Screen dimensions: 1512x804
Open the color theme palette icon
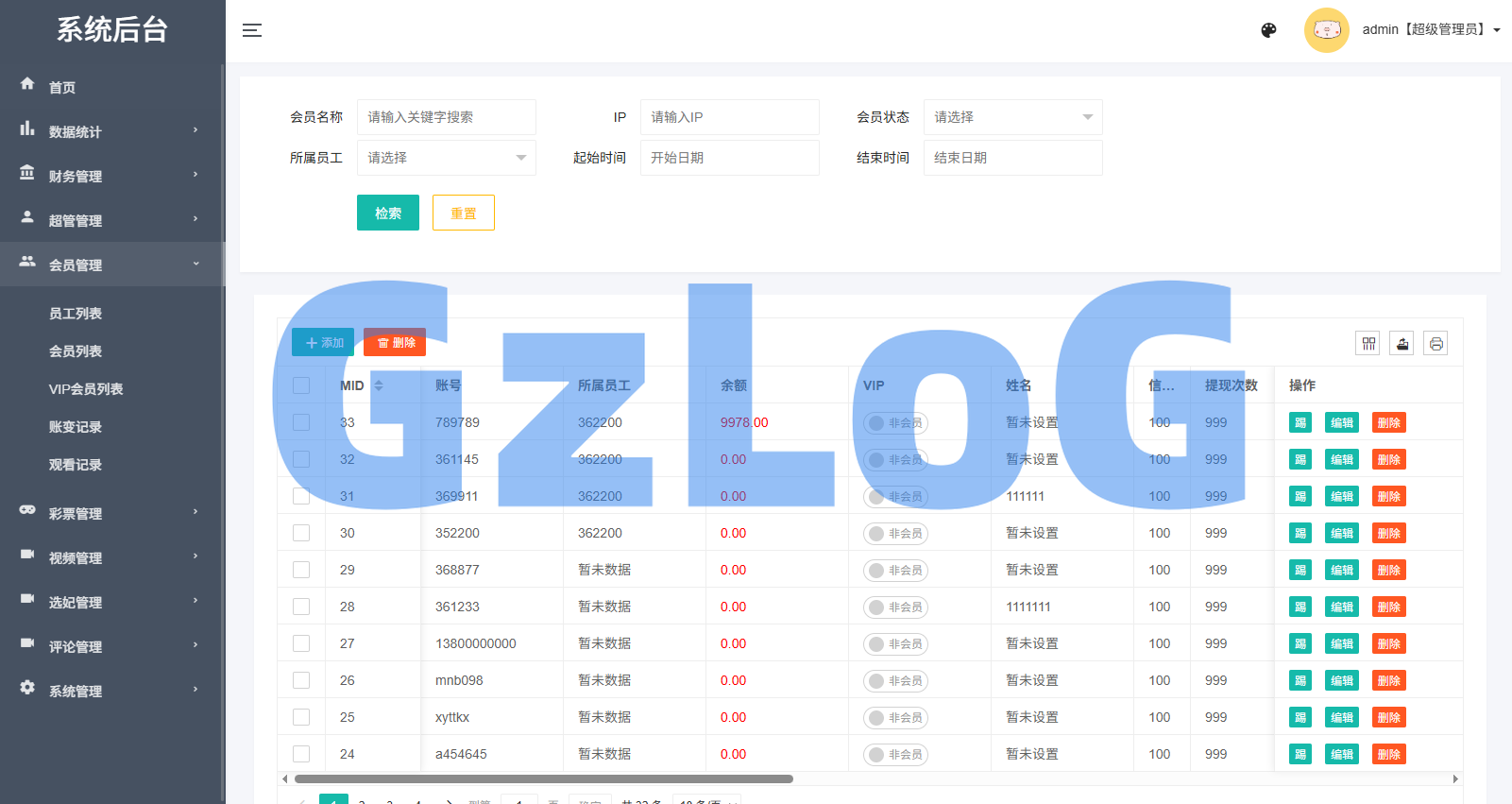(x=1268, y=30)
